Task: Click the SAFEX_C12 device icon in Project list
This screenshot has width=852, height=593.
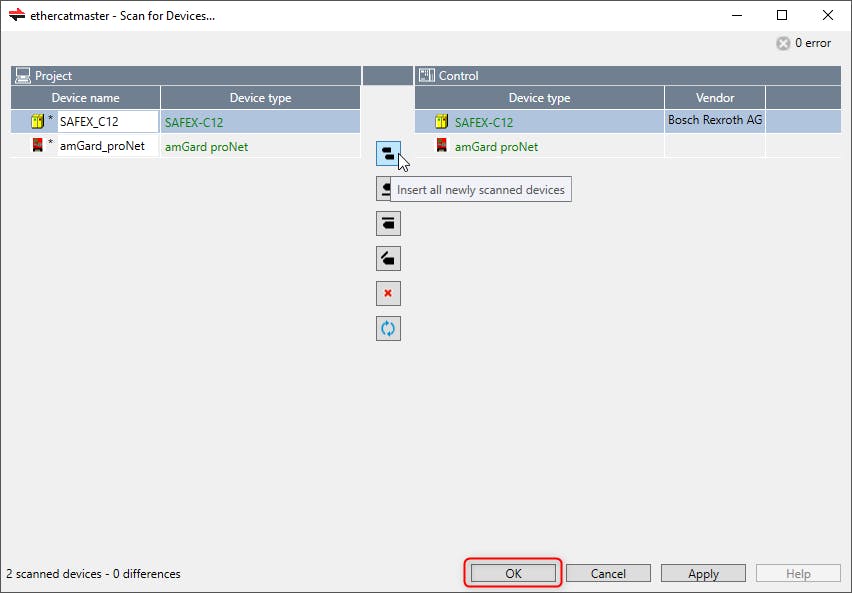Action: click(x=37, y=121)
